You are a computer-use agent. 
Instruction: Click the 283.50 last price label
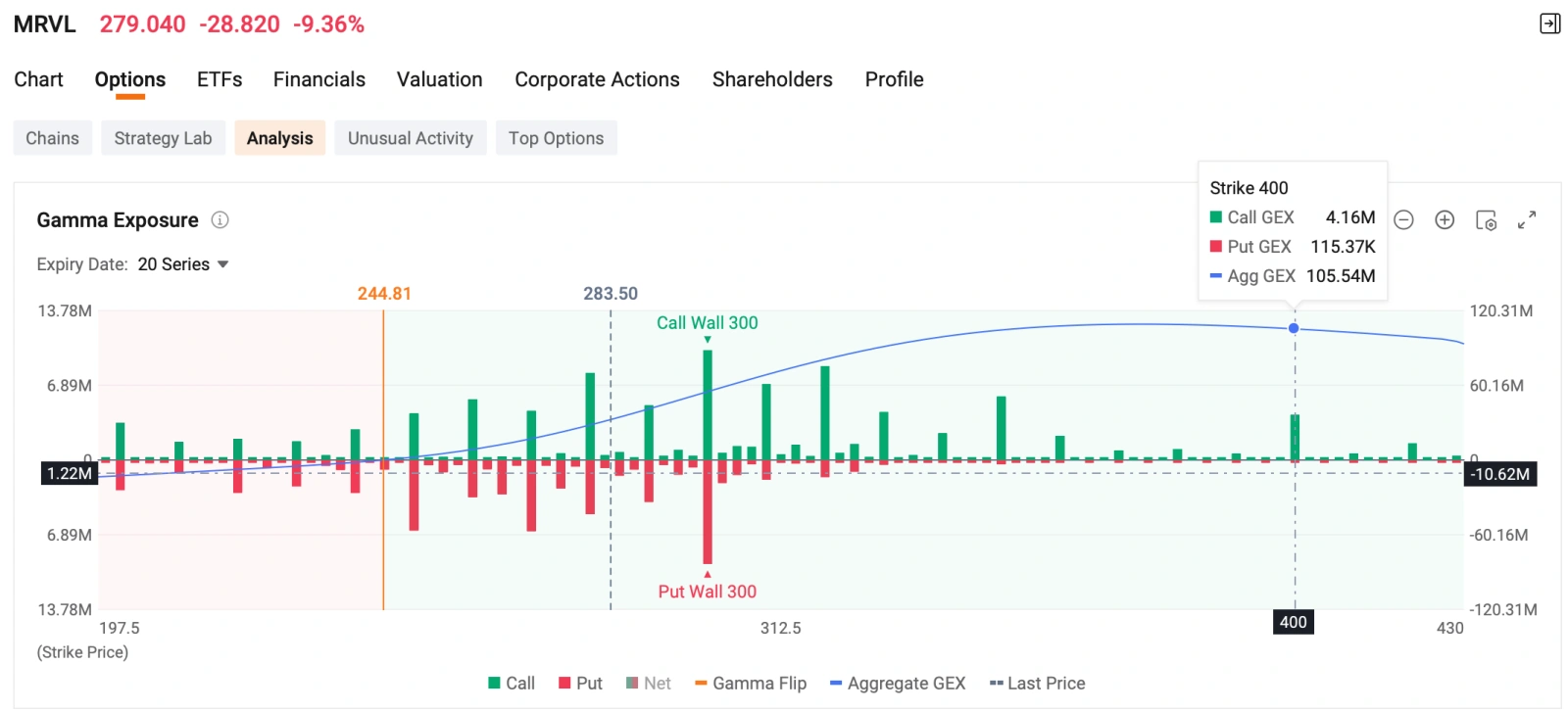pyautogui.click(x=611, y=294)
